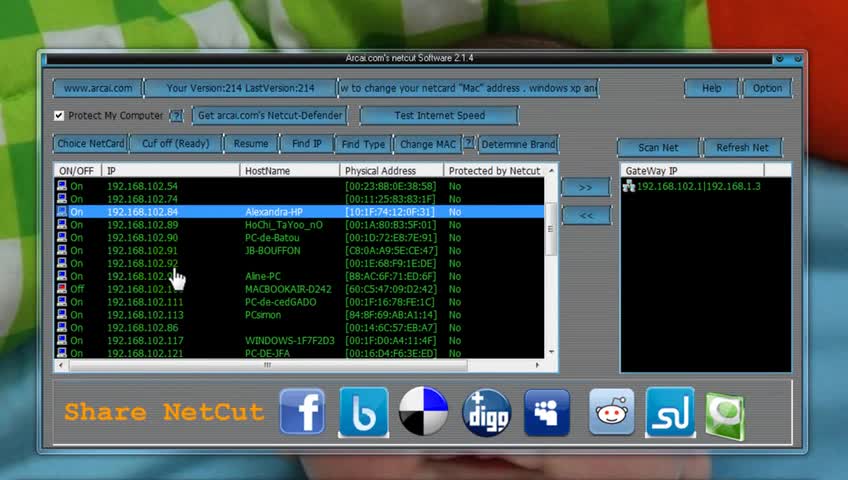Open www.arcai.com link button
Viewport: 848px width, 480px height.
point(98,88)
